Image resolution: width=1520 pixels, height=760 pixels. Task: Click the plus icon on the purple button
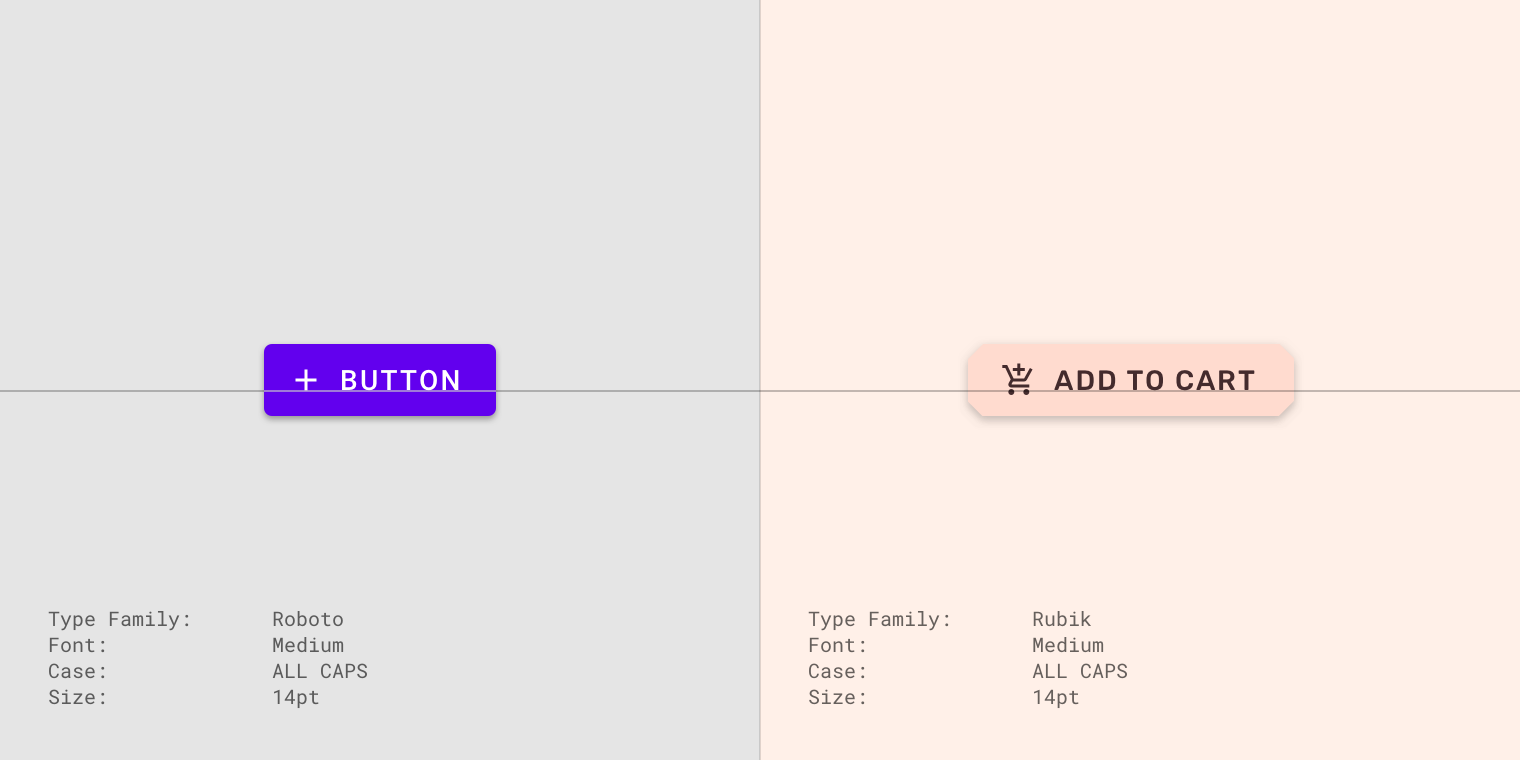(x=306, y=380)
